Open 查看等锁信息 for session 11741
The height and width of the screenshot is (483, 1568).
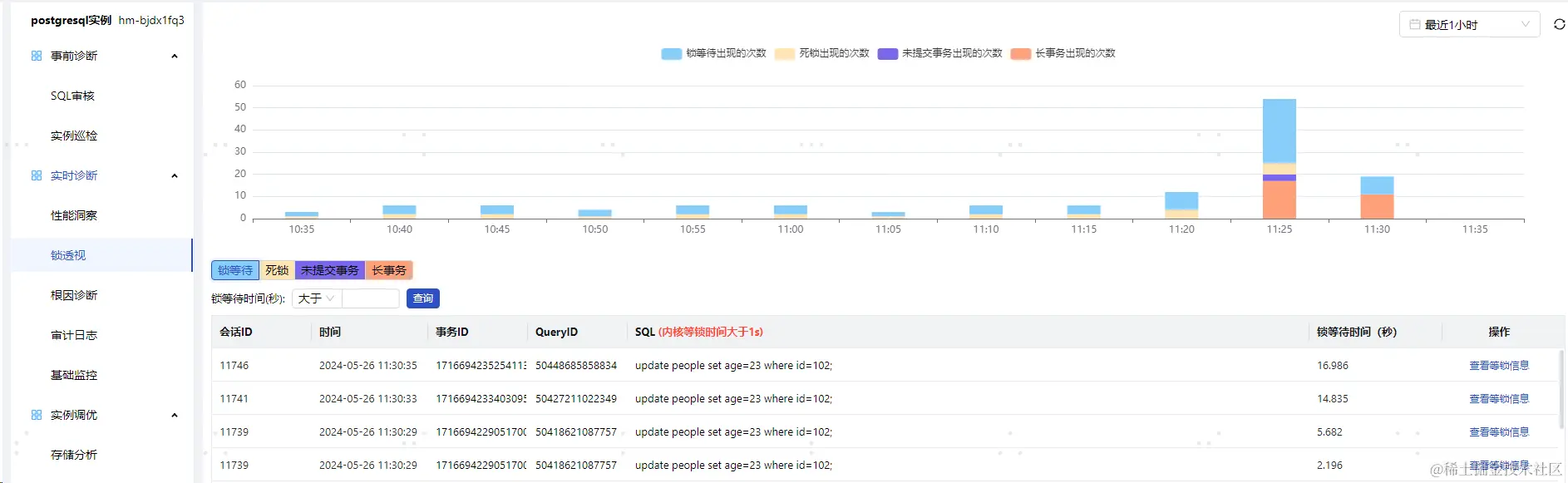1499,399
